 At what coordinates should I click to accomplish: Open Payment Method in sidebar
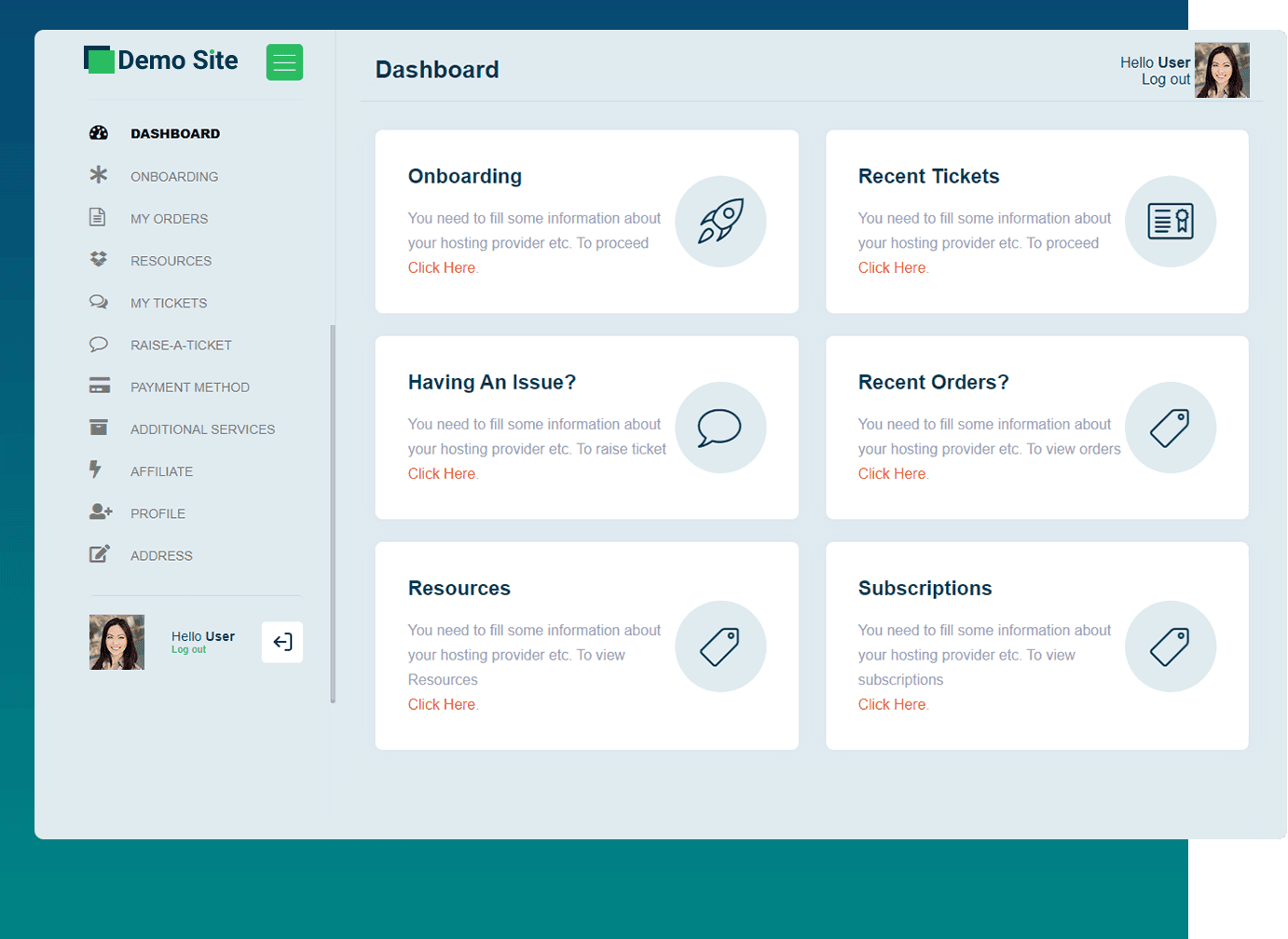click(189, 388)
